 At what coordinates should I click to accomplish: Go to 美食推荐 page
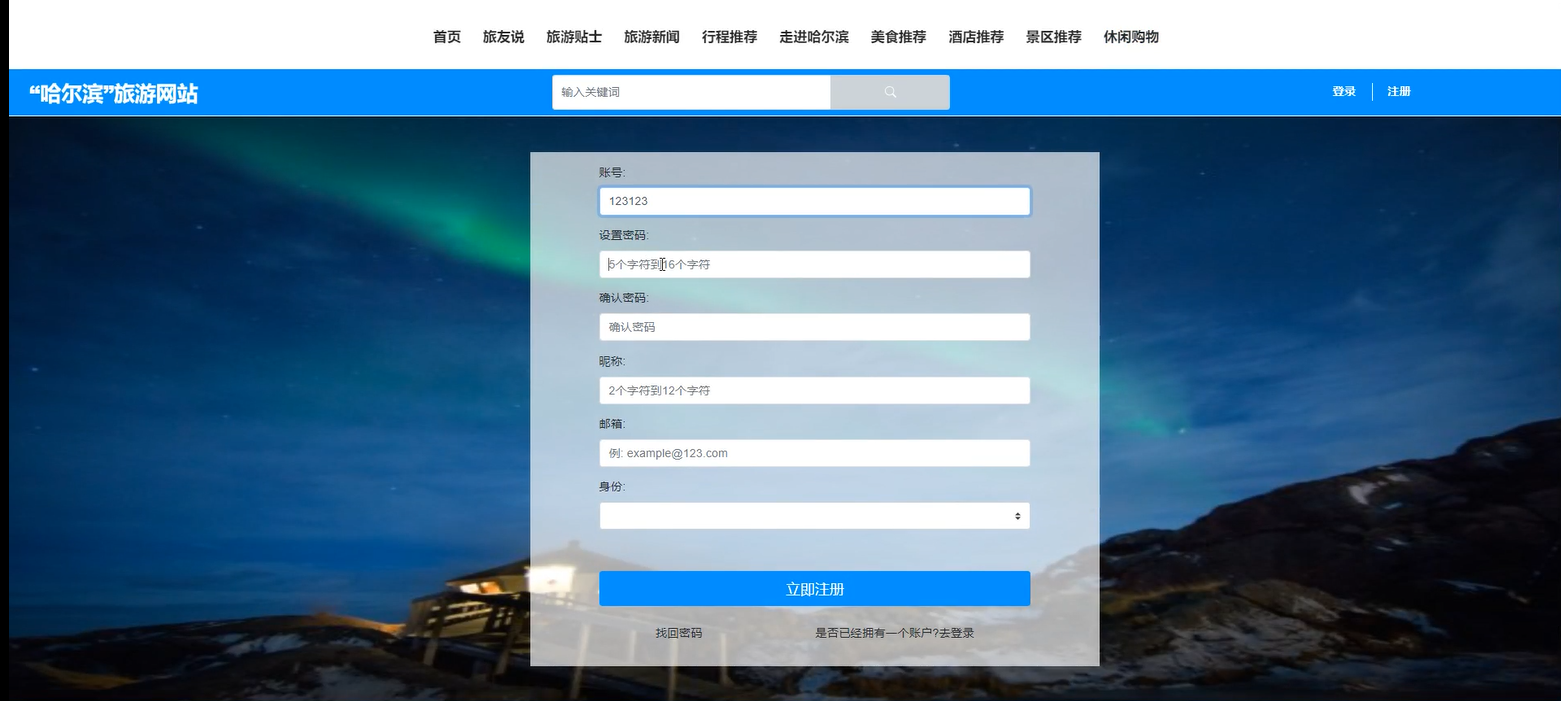(898, 37)
